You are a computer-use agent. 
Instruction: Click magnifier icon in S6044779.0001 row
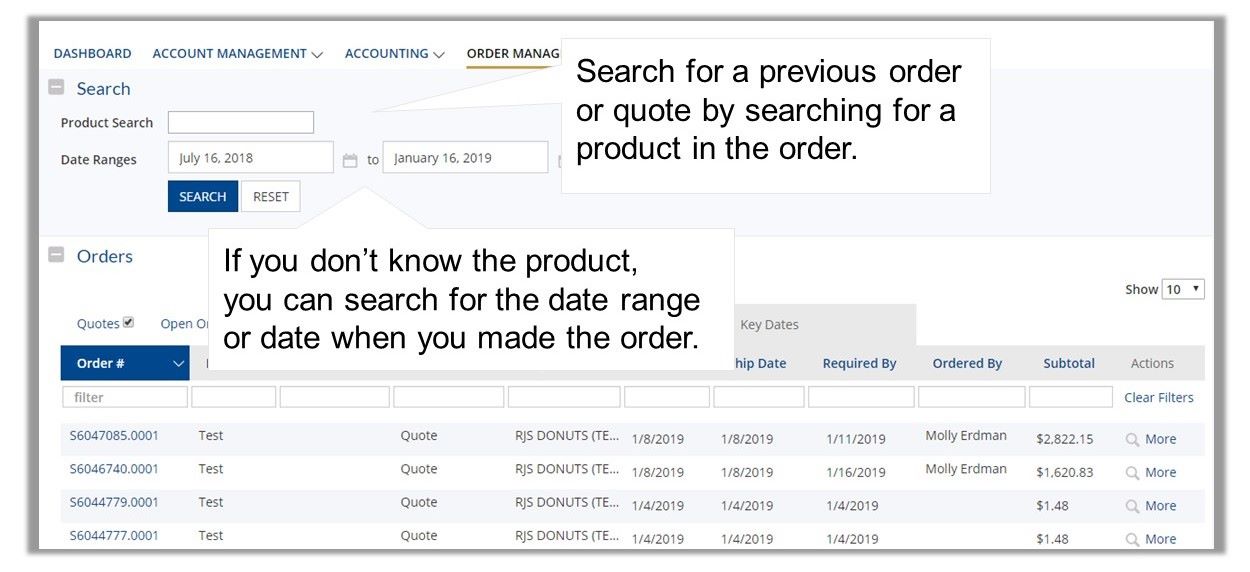click(x=1132, y=506)
